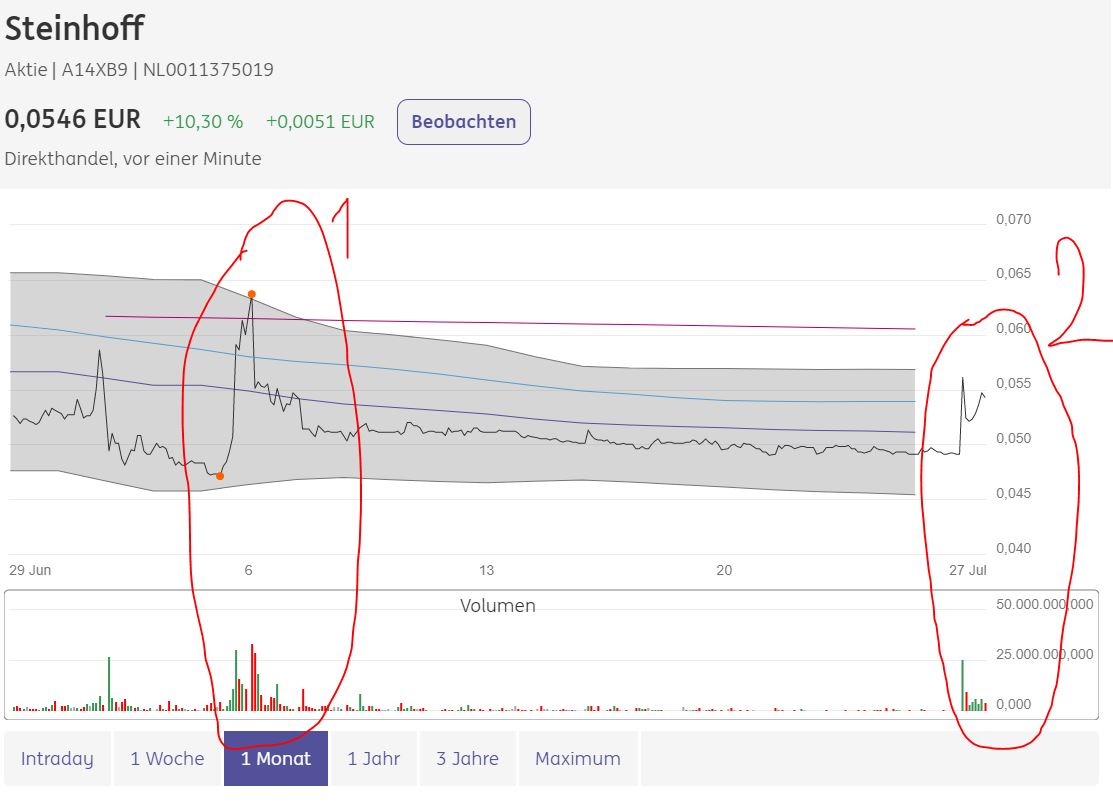This screenshot has height=806, width=1113.
Task: Click the 0,045 price axis label
Action: point(1014,493)
